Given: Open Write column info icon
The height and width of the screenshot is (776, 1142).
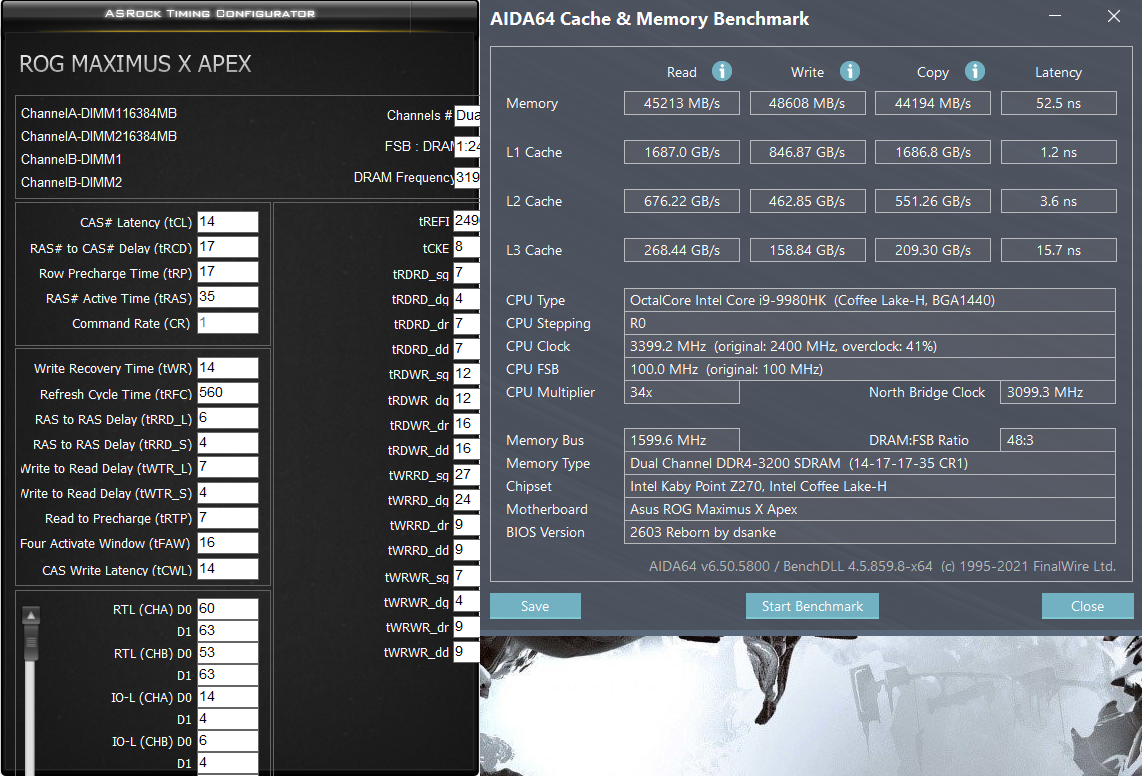Looking at the screenshot, I should point(849,71).
